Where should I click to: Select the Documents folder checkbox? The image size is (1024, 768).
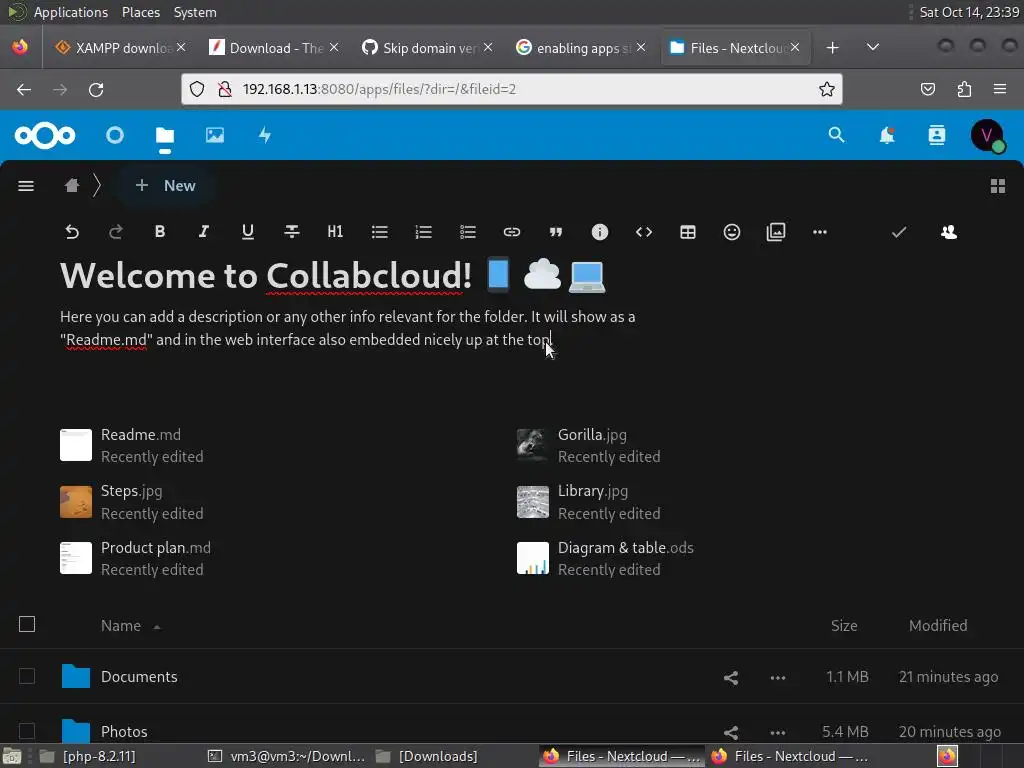tap(27, 676)
